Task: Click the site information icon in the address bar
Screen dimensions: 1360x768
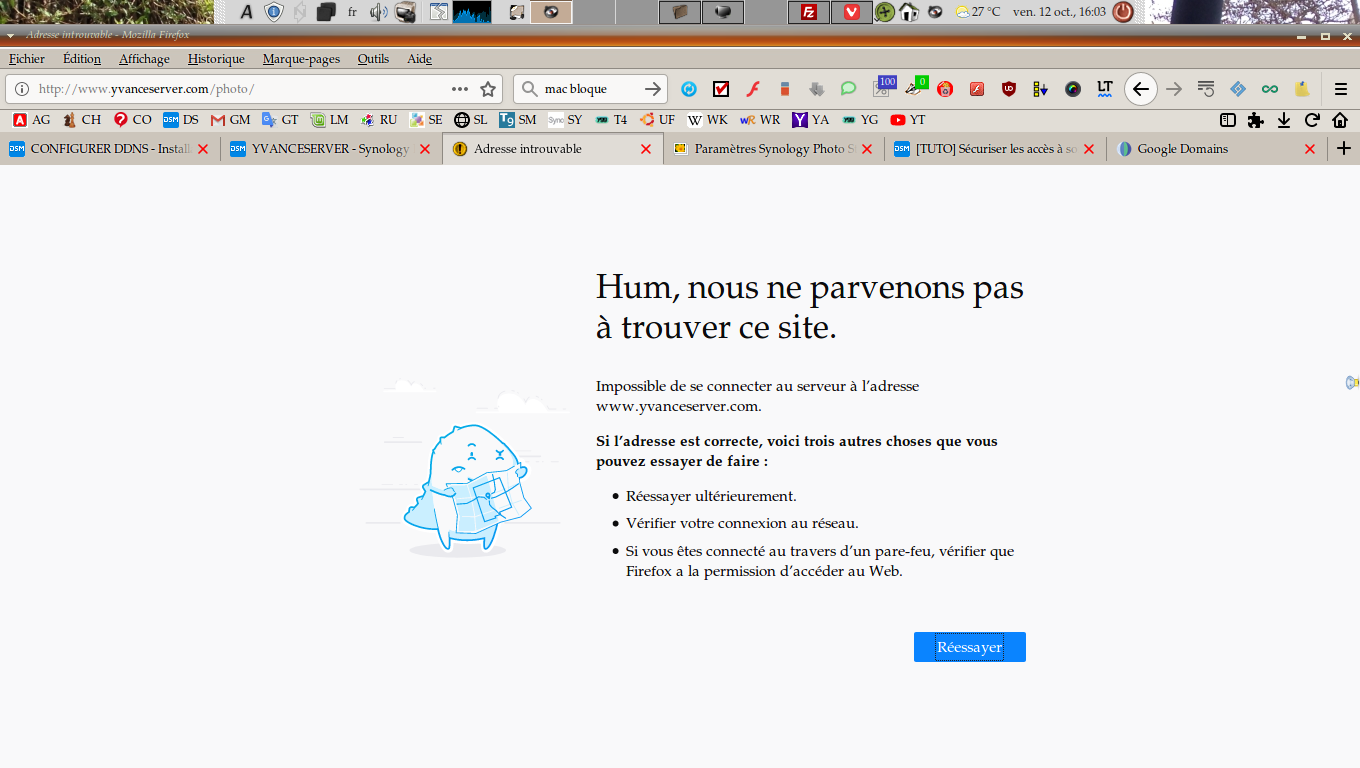Action: pos(22,89)
